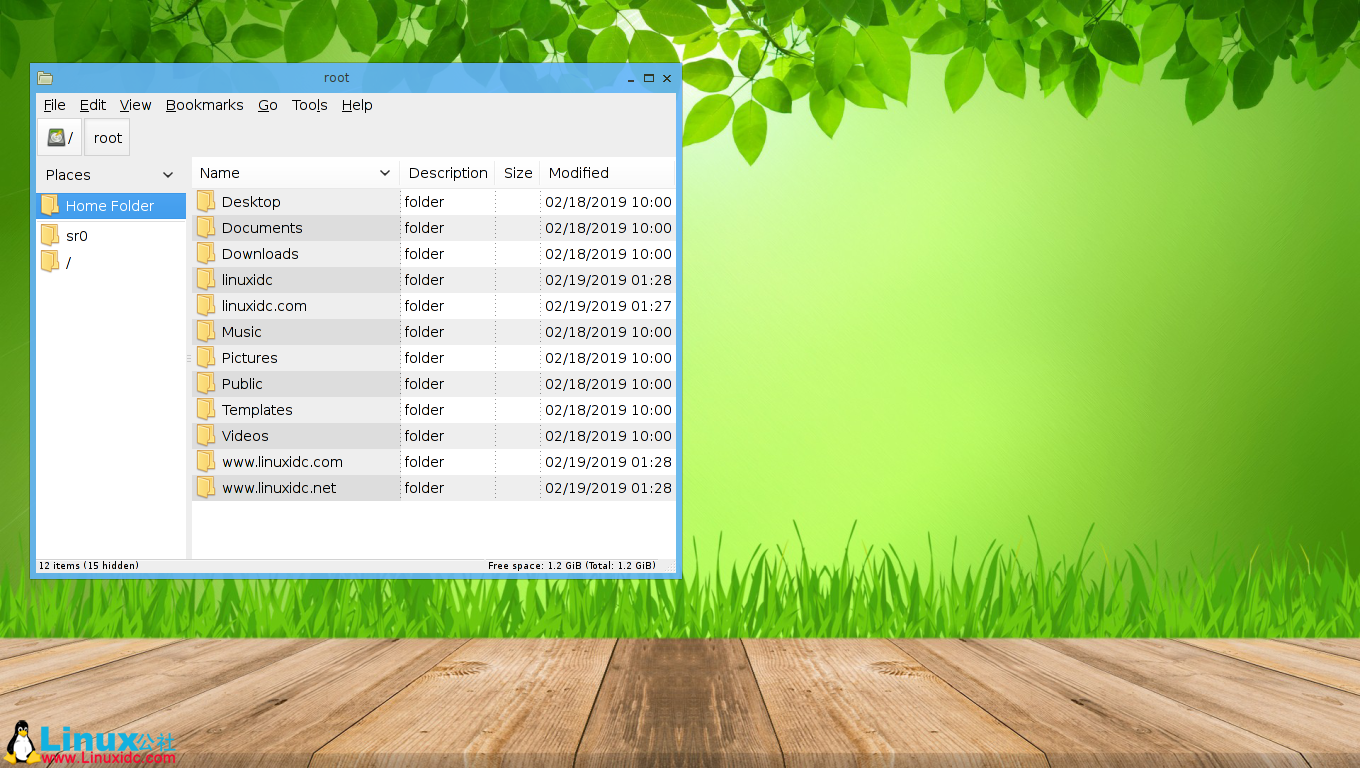Open the Go menu
This screenshot has width=1360, height=768.
tap(268, 105)
